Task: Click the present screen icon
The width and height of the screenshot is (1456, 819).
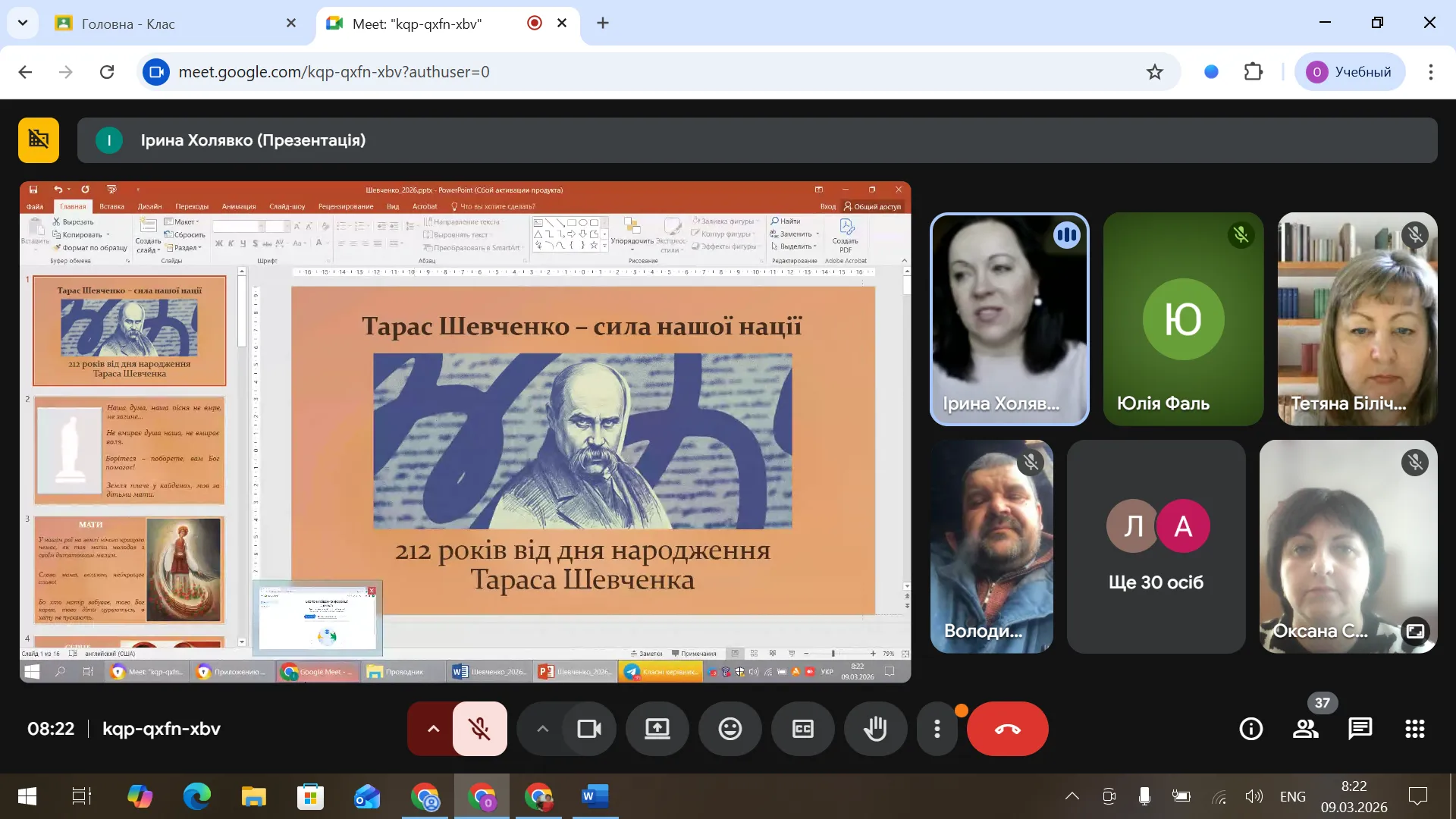Action: click(657, 729)
